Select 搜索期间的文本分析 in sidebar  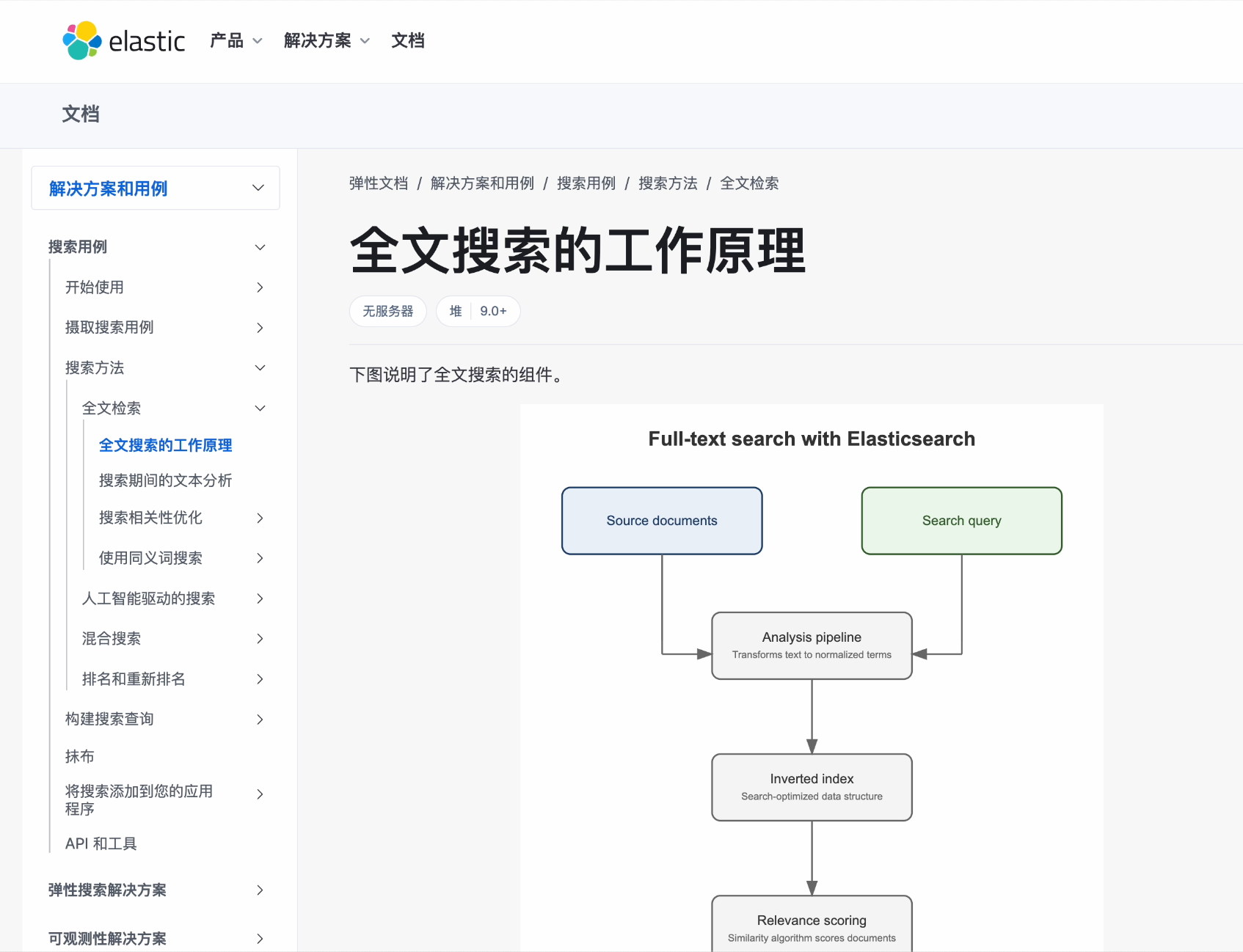[x=165, y=480]
